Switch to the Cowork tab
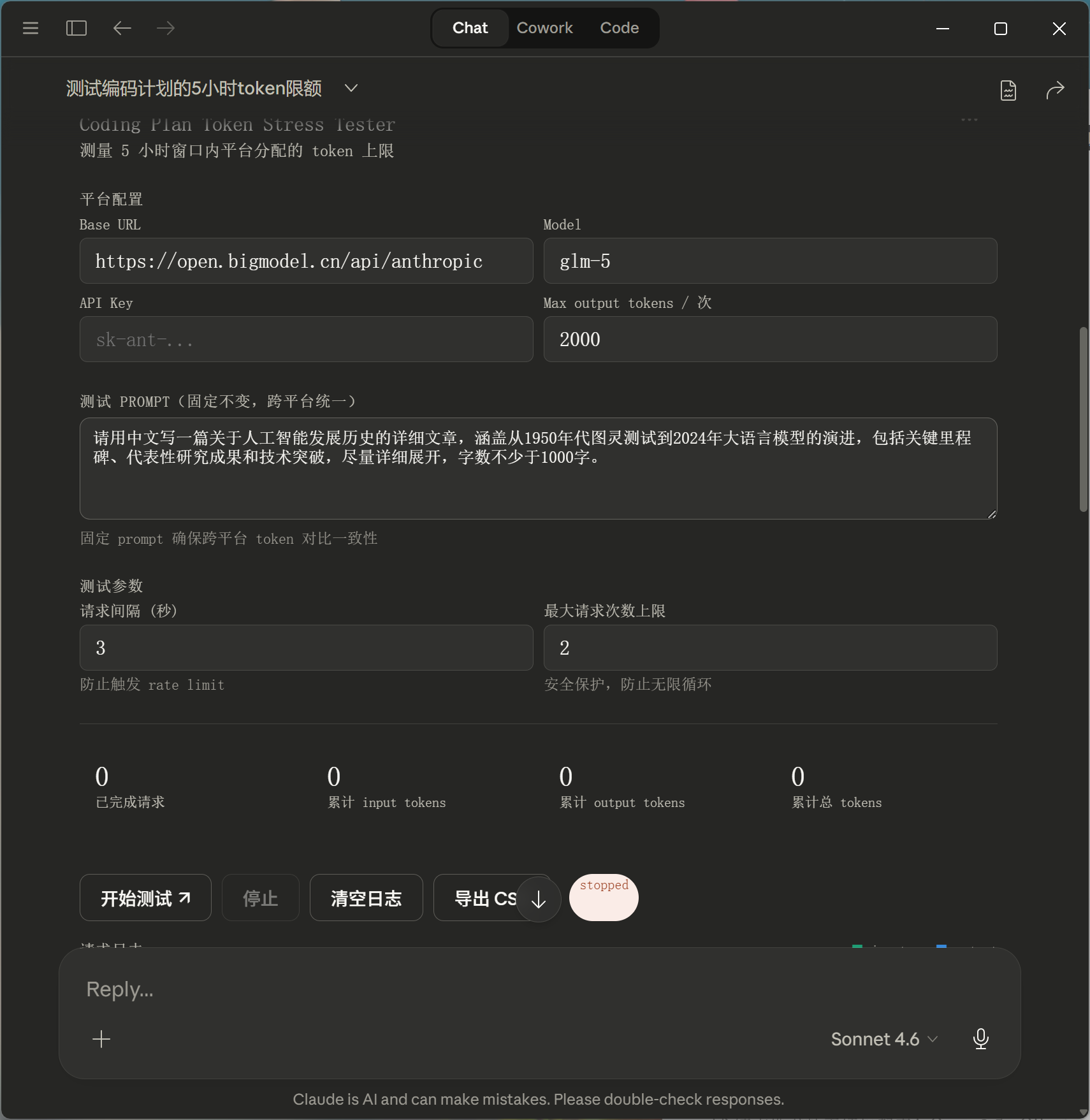This screenshot has width=1090, height=1120. (x=544, y=28)
